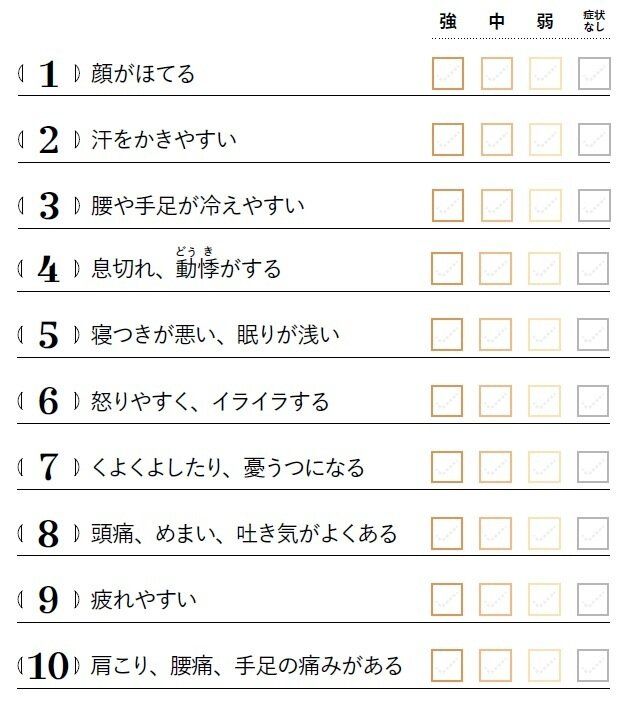Click the 強 column header
The width and height of the screenshot is (634, 716).
[x=448, y=21]
